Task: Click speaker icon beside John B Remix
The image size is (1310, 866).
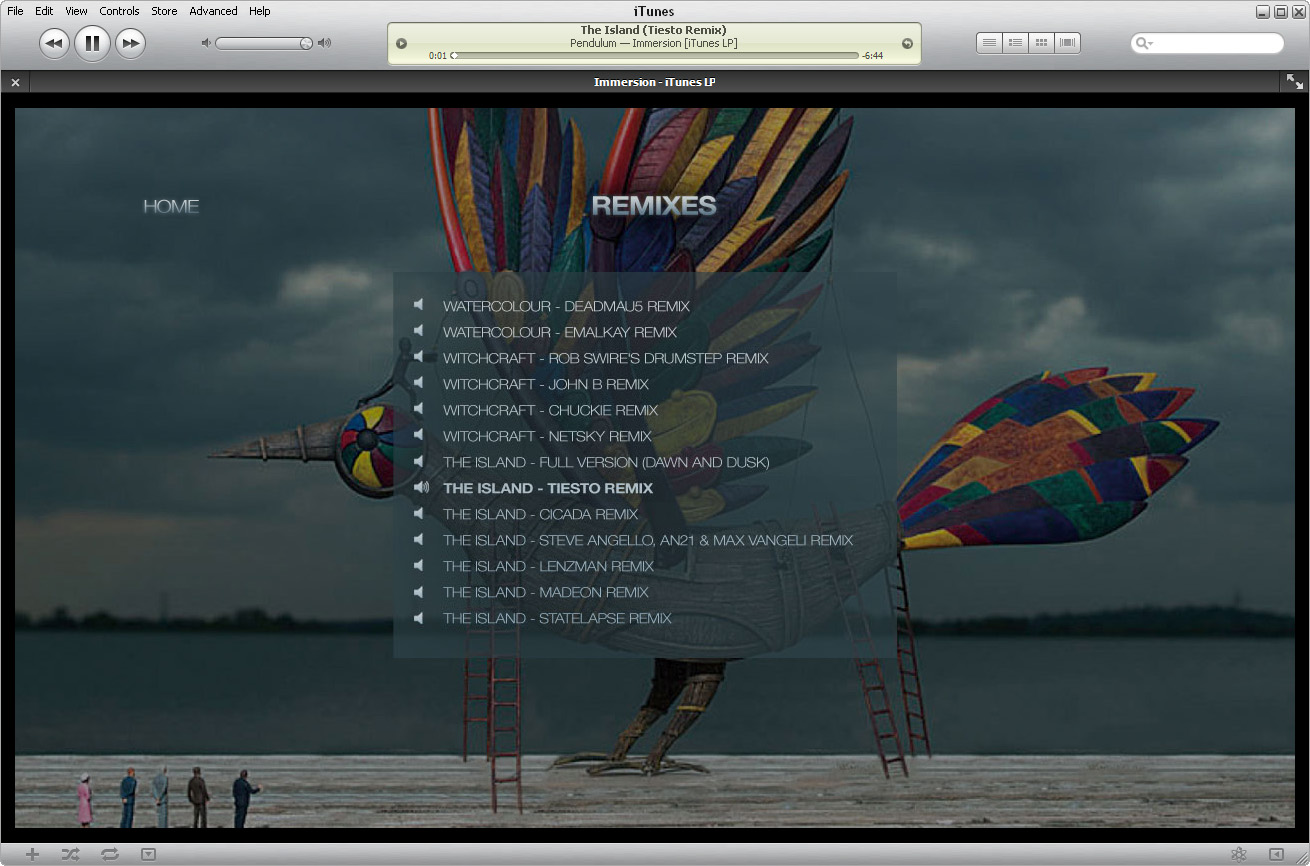Action: pos(419,383)
